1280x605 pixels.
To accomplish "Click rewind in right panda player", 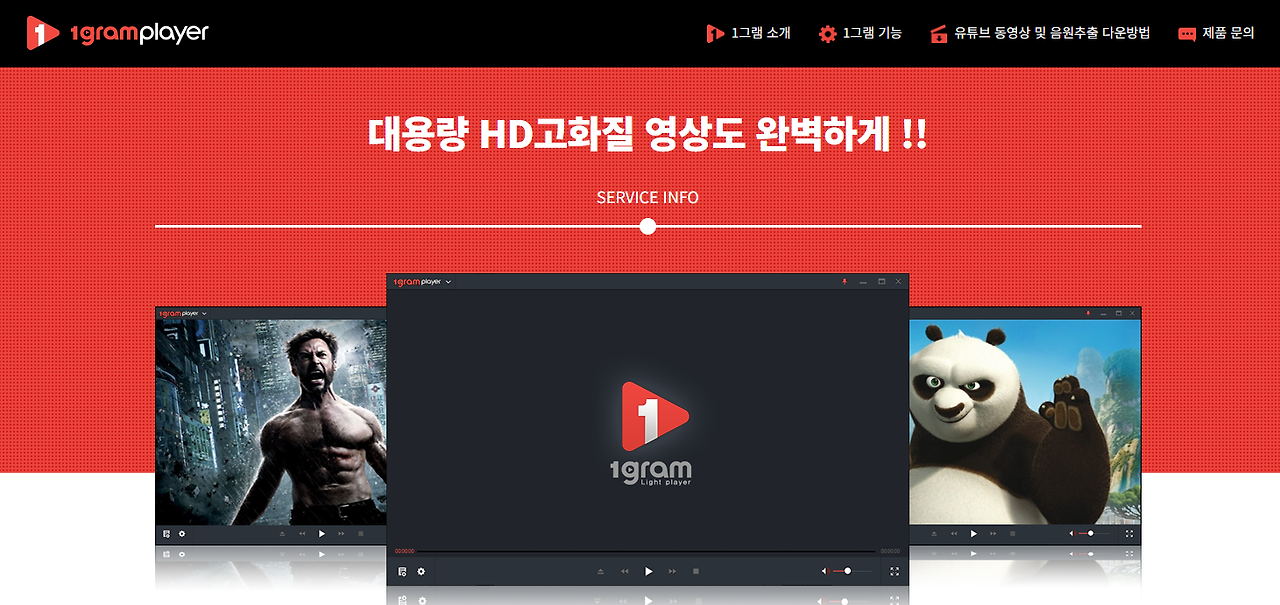I will [x=954, y=534].
